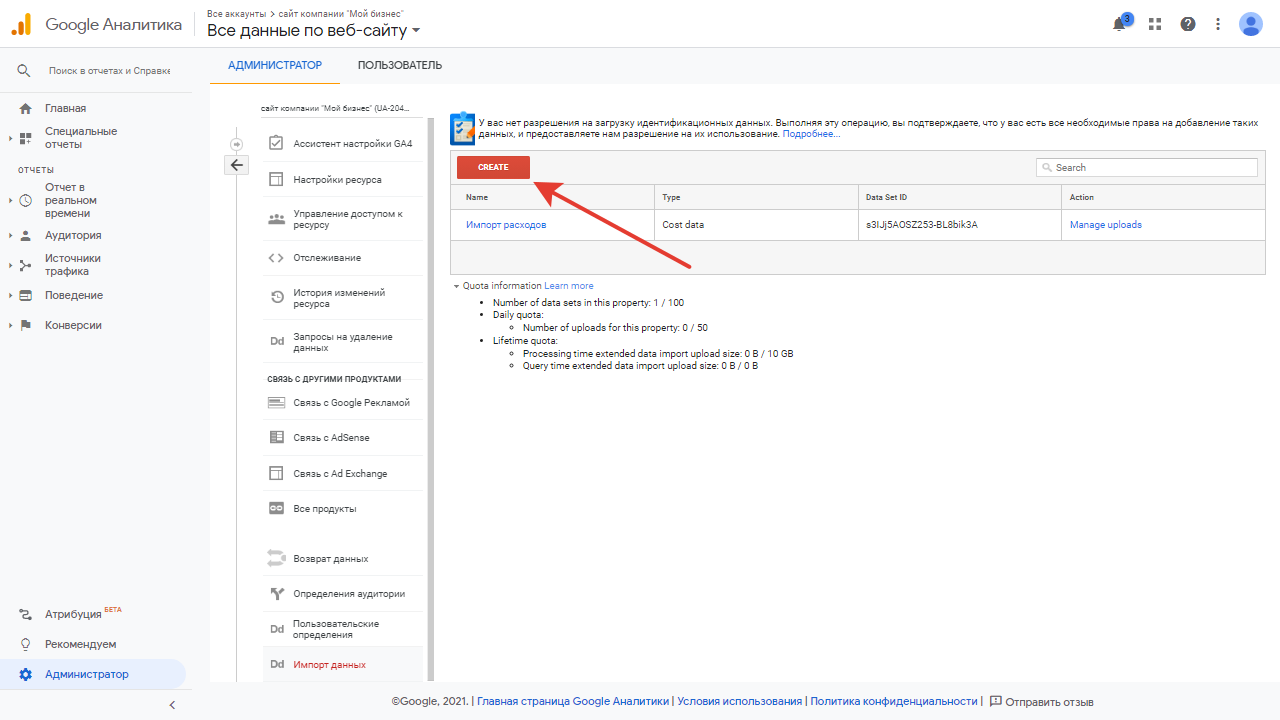Expand Источники трафика arrow

(10, 265)
